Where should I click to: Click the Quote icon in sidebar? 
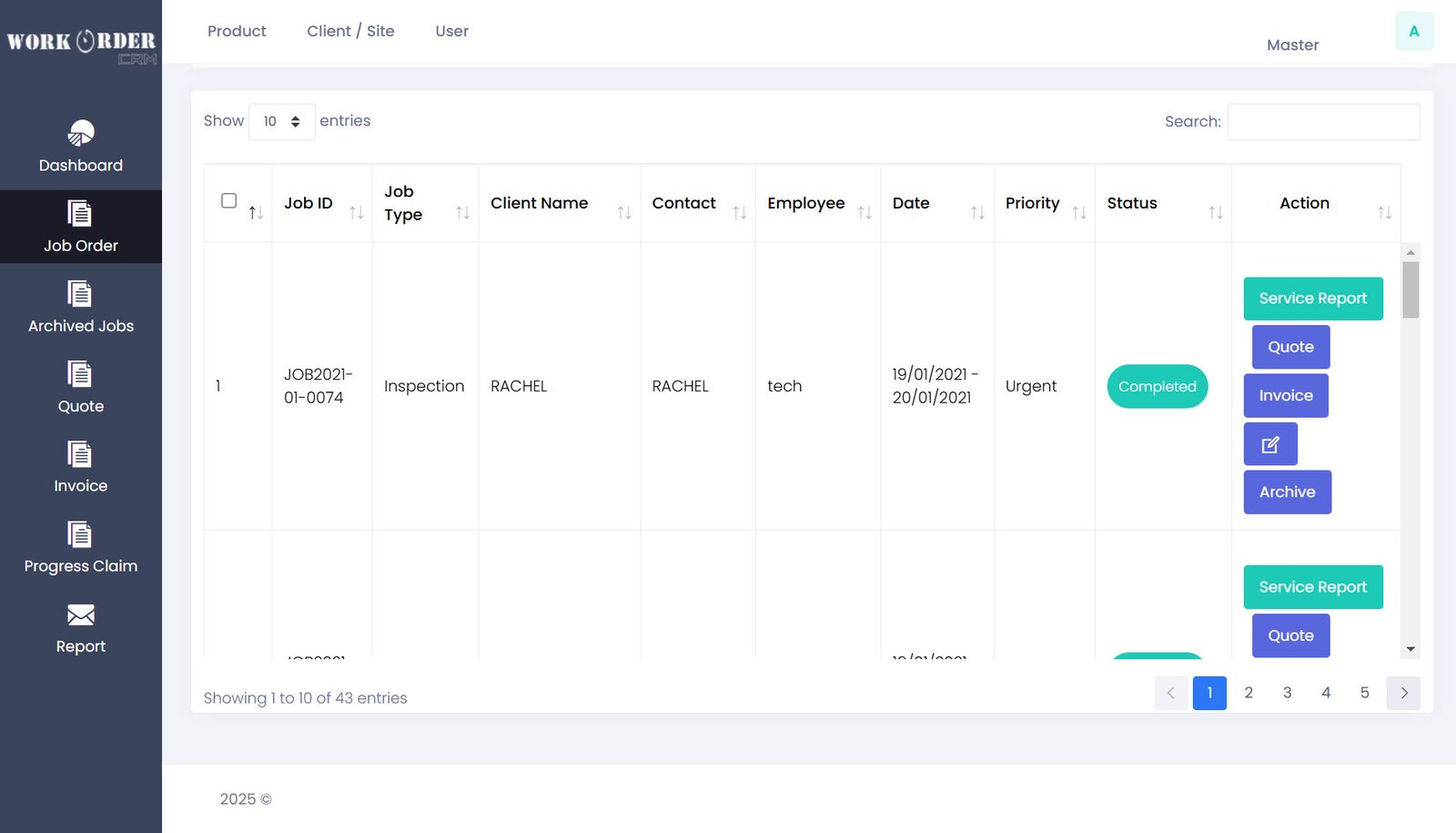tap(80, 374)
